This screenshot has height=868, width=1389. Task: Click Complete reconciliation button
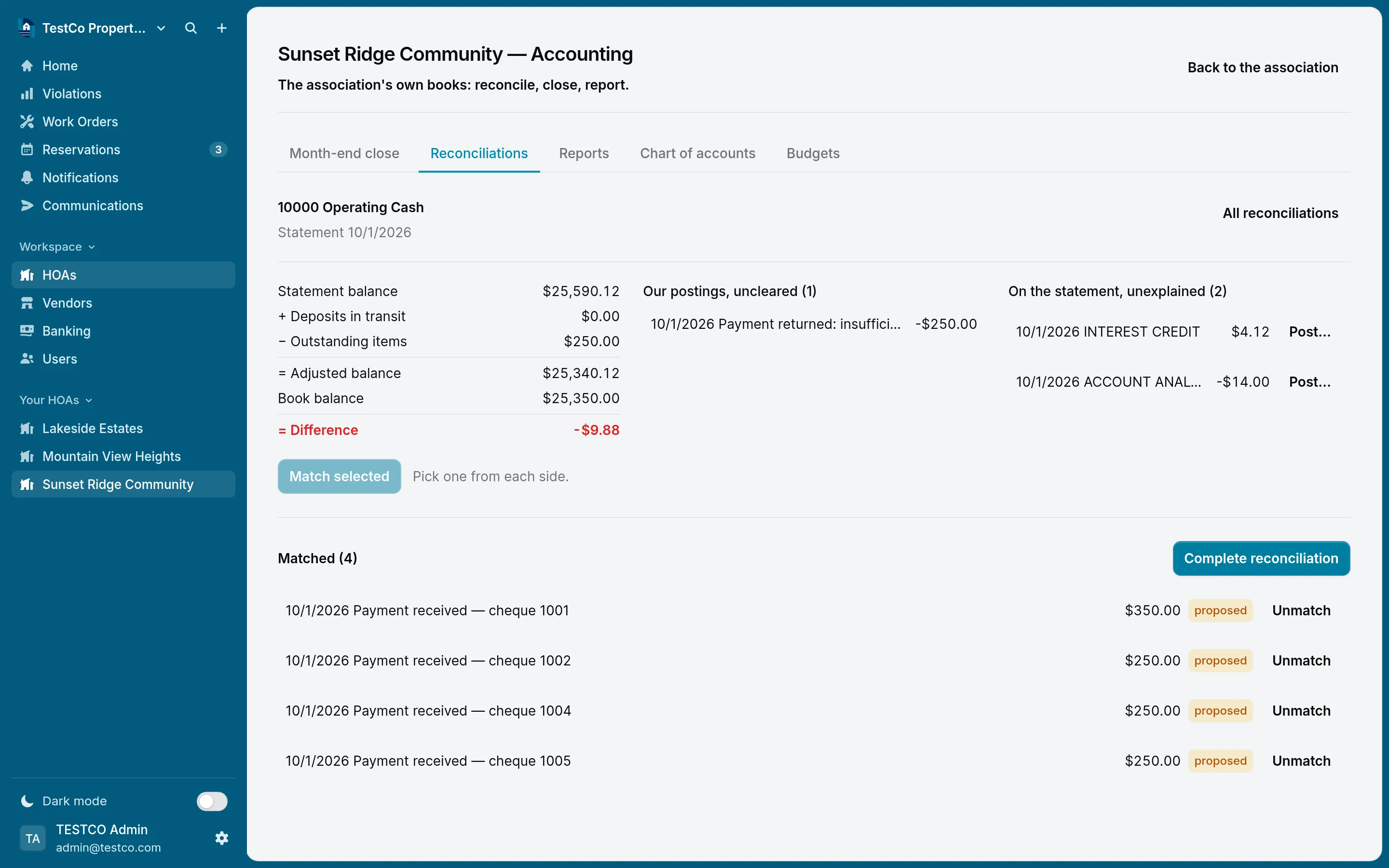(1261, 558)
